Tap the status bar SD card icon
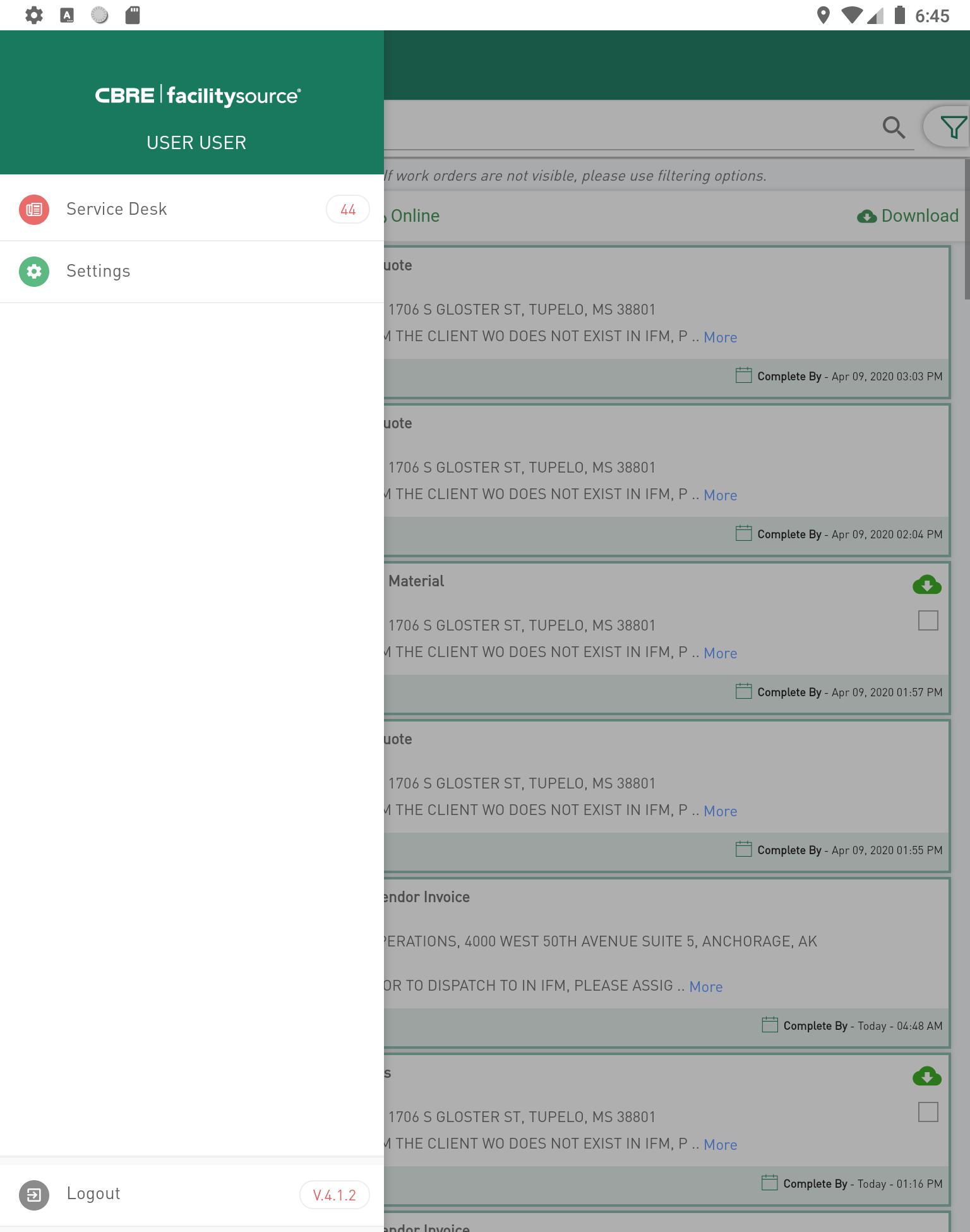 [133, 15]
